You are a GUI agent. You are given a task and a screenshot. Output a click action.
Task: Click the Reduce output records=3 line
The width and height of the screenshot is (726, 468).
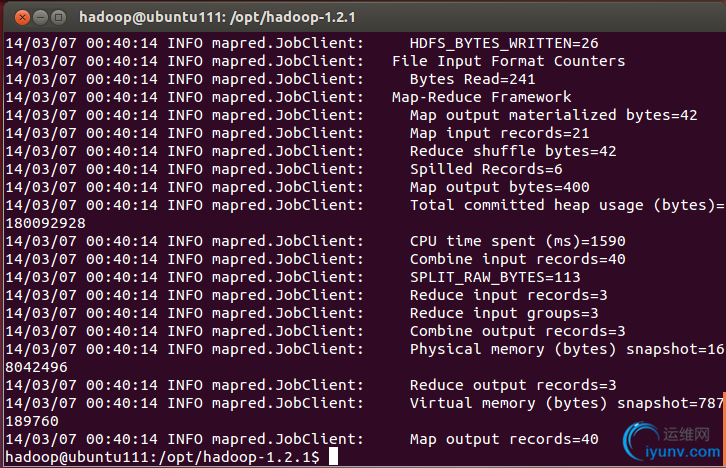tap(513, 385)
